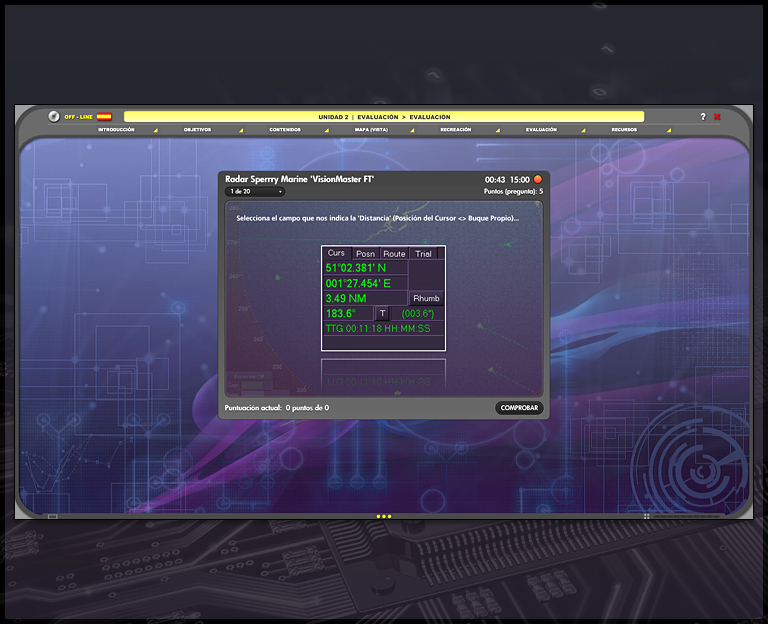Close the course with the red X
The height and width of the screenshot is (624, 768).
pyautogui.click(x=717, y=117)
